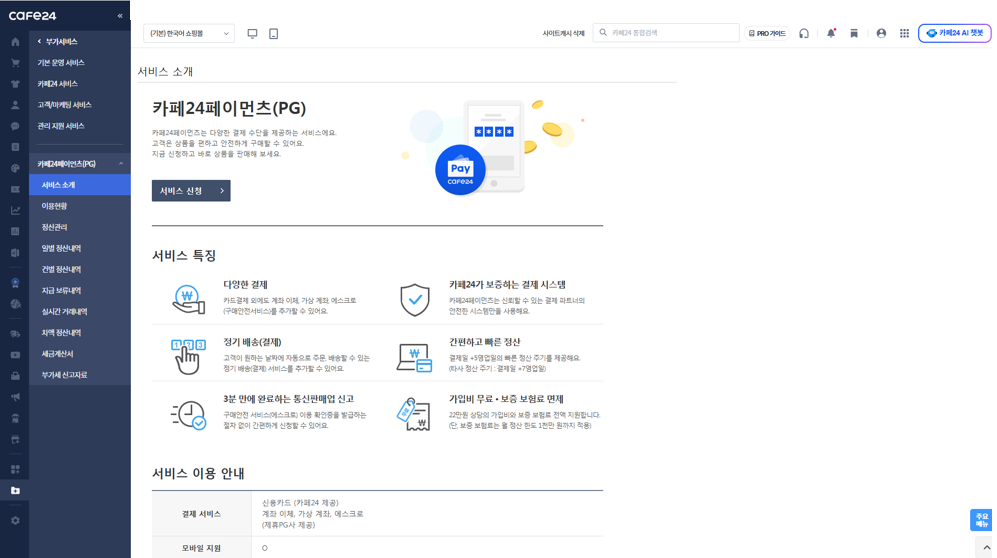997x558 pixels.
Task: Open the t-shirt products icon
Action: (x=15, y=84)
